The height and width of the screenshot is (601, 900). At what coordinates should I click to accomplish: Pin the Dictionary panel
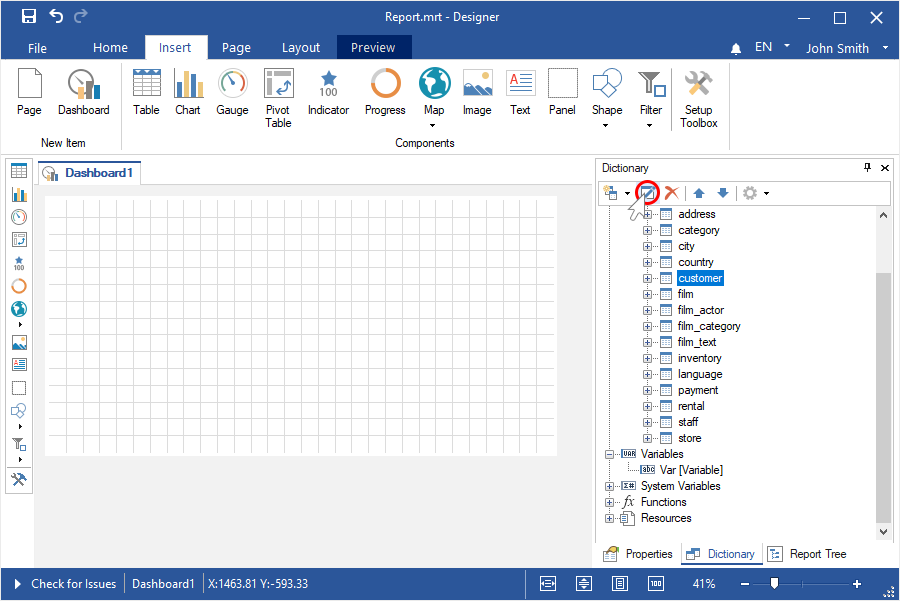[867, 168]
